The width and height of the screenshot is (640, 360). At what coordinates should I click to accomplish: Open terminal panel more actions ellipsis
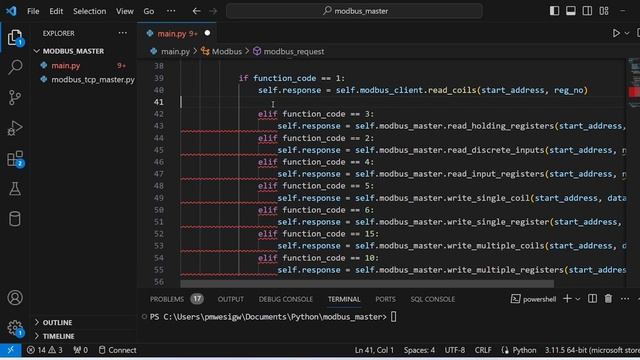coord(625,299)
